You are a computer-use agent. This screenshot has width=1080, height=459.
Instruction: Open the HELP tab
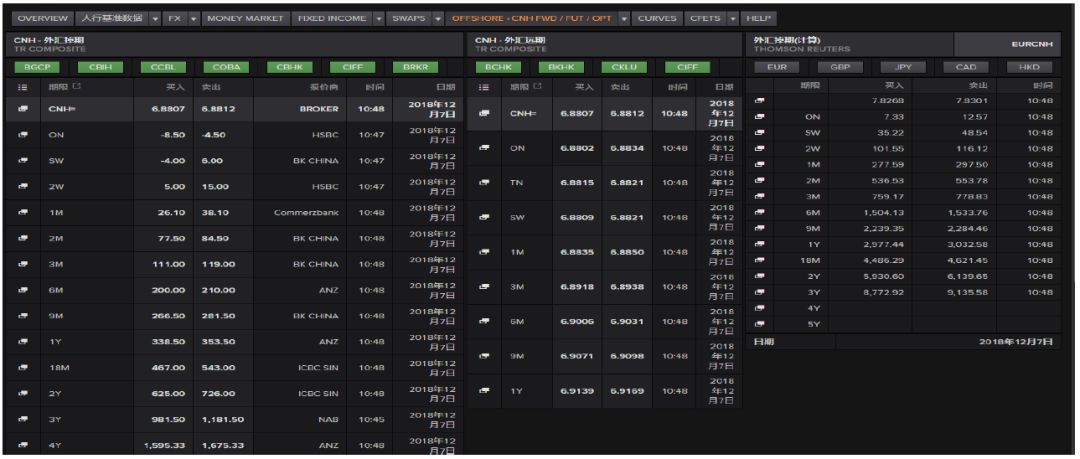(758, 19)
